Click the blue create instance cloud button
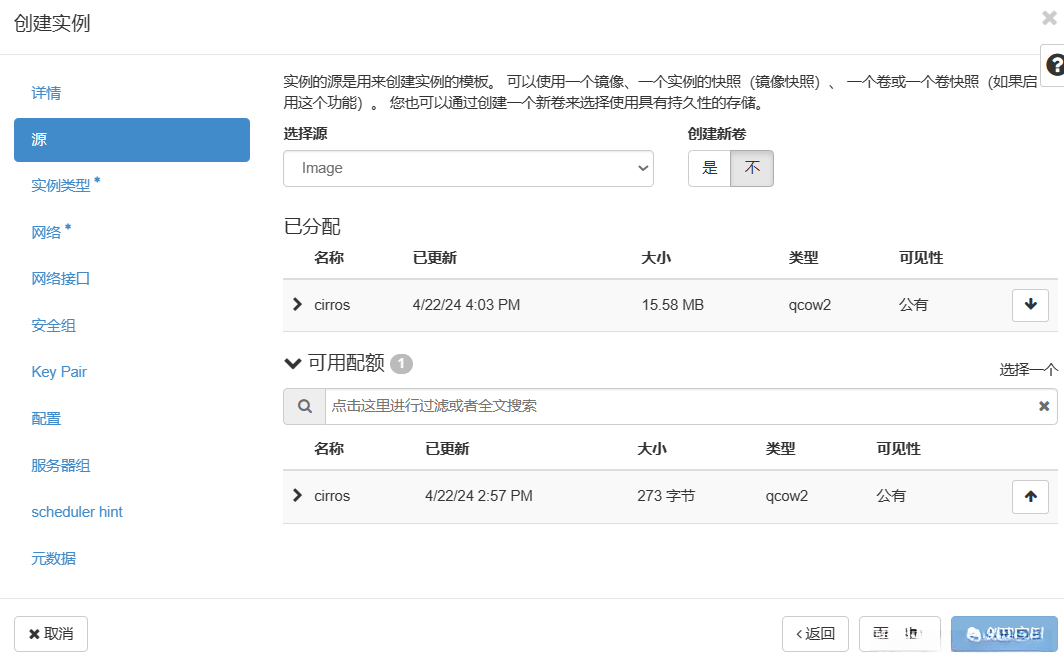The height and width of the screenshot is (662, 1064). pyautogui.click(x=1003, y=633)
